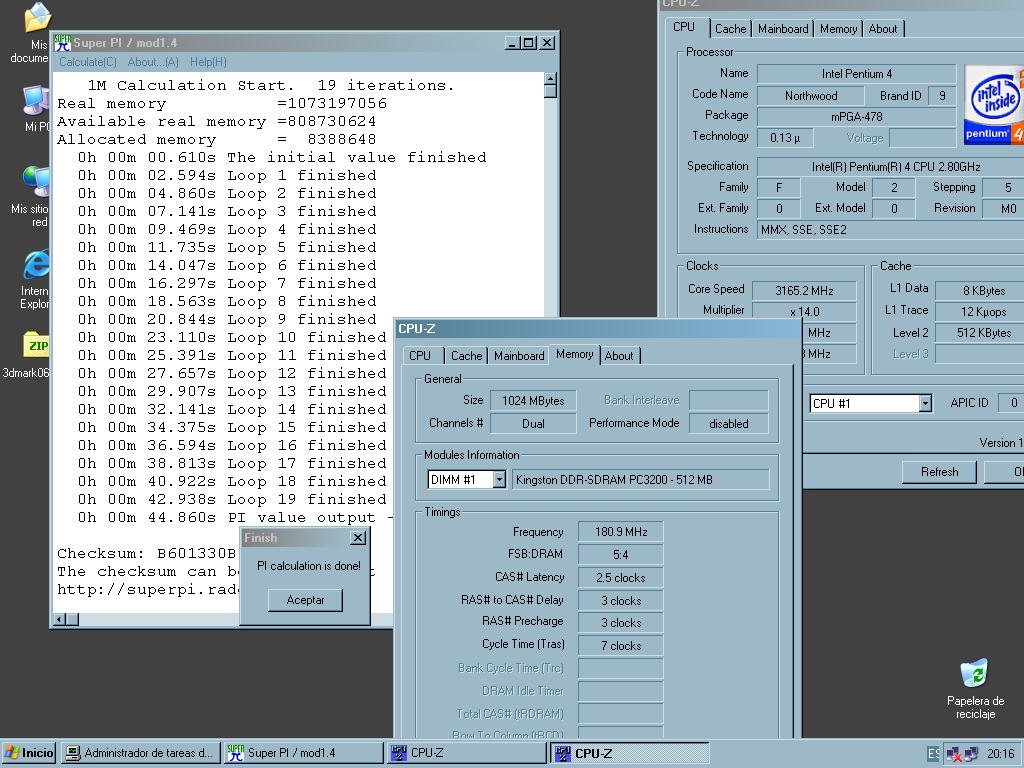Click the Channels # Dual field
1024x768 pixels.
click(x=533, y=423)
